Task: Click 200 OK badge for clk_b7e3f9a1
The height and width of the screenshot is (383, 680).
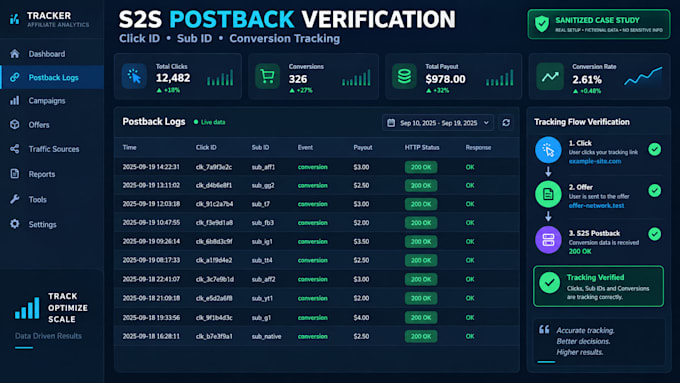Action: coord(421,336)
